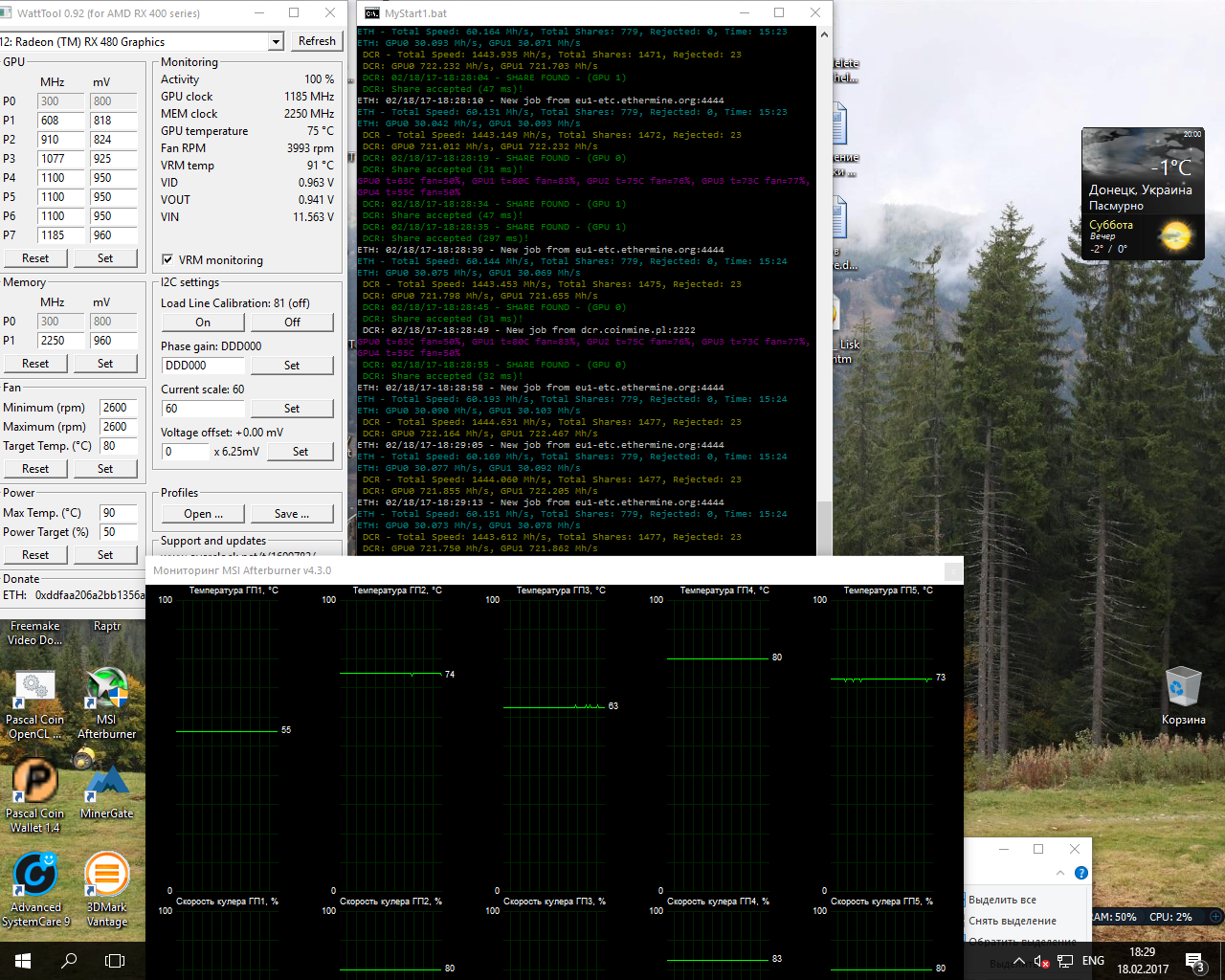The height and width of the screenshot is (980, 1225).
Task: Click the Save... profile button
Action: (x=292, y=514)
